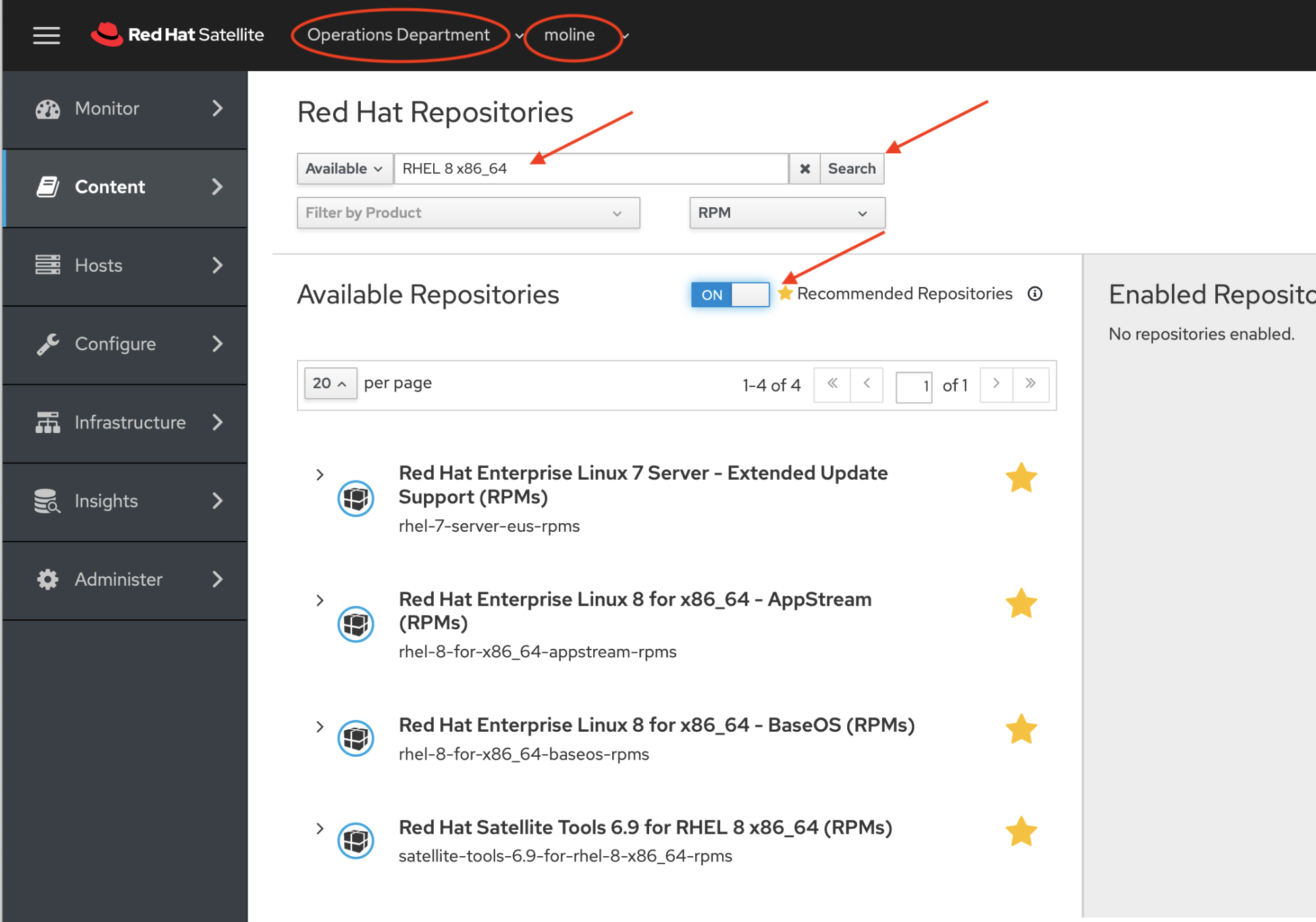Screen dimensions: 1316x922
Task: Click the Search button
Action: tap(852, 168)
